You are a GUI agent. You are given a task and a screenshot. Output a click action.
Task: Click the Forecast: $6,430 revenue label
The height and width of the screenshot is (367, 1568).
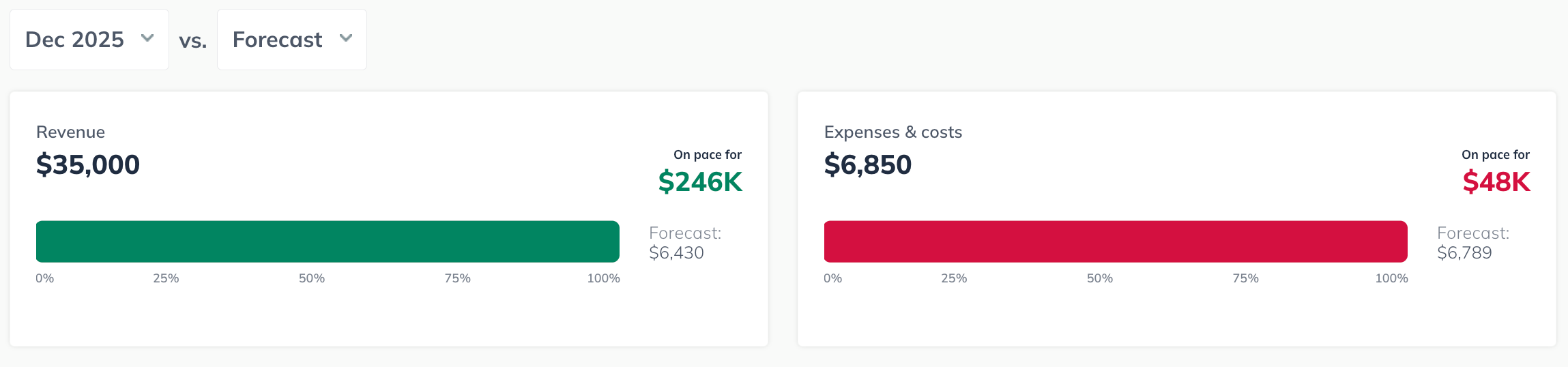(x=684, y=243)
